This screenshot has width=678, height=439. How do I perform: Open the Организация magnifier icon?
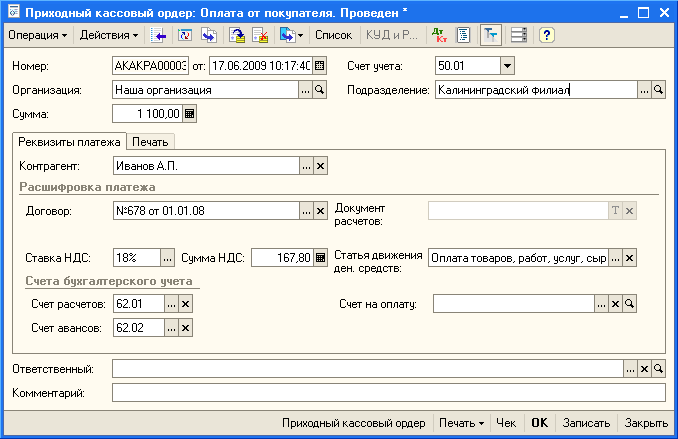tap(320, 90)
